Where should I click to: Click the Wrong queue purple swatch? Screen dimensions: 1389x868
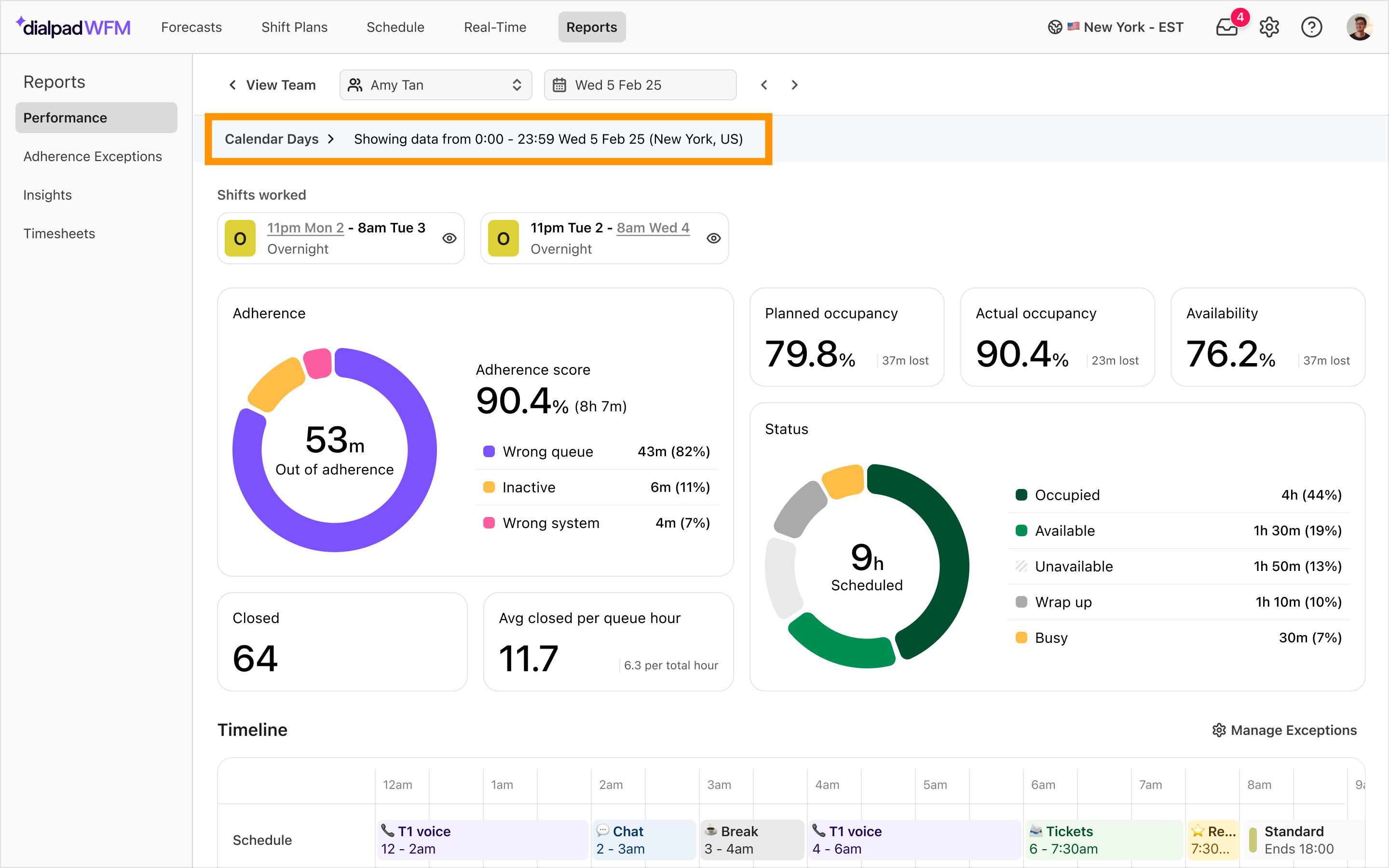489,451
